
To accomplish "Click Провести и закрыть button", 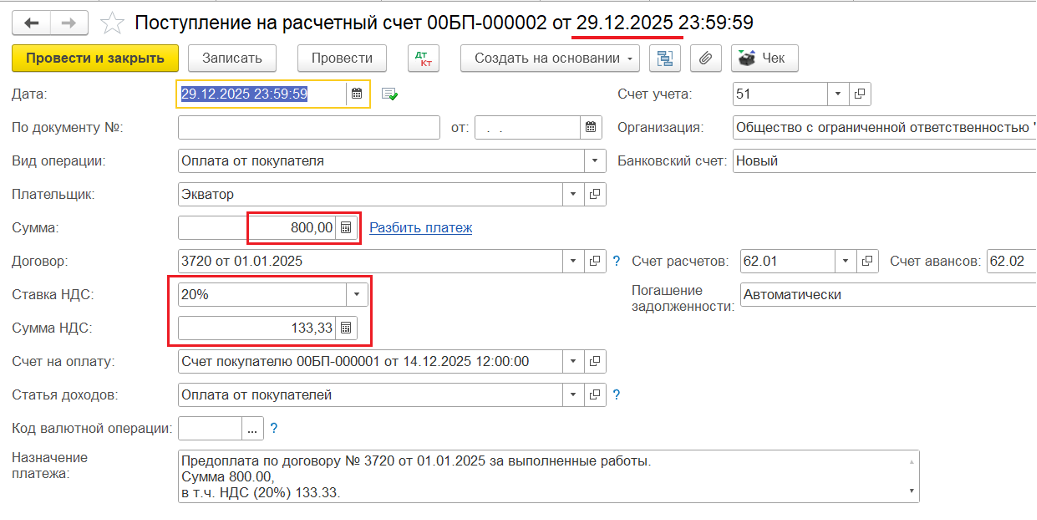I will [x=95, y=58].
